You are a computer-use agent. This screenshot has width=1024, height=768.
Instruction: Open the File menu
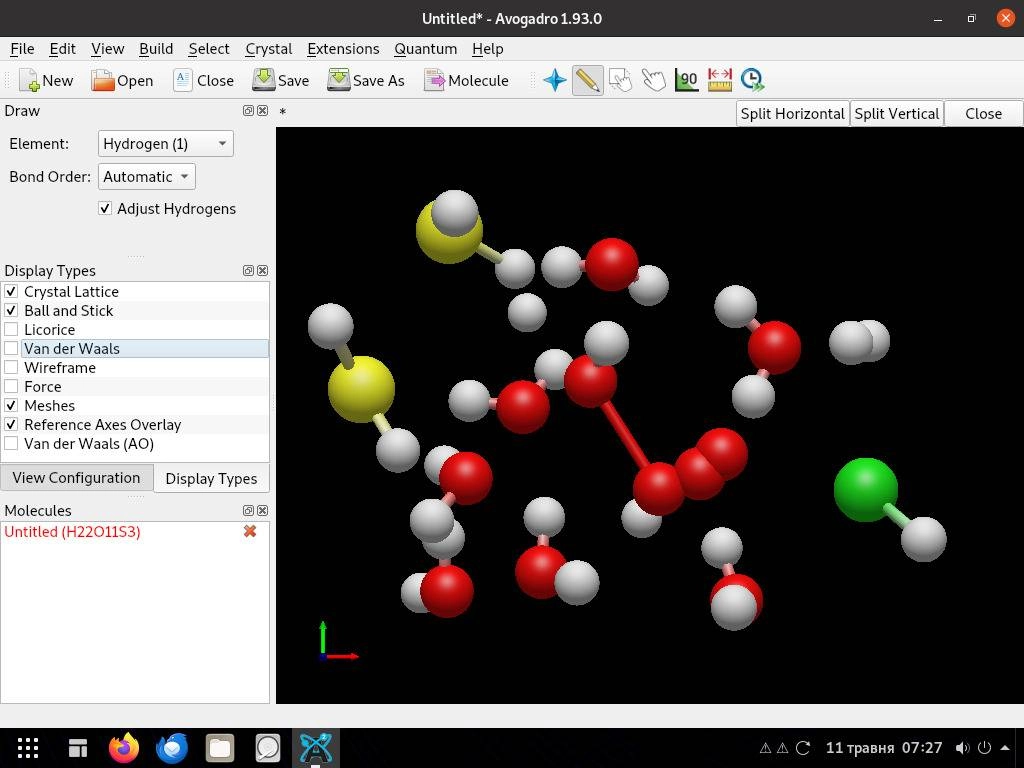(22, 49)
